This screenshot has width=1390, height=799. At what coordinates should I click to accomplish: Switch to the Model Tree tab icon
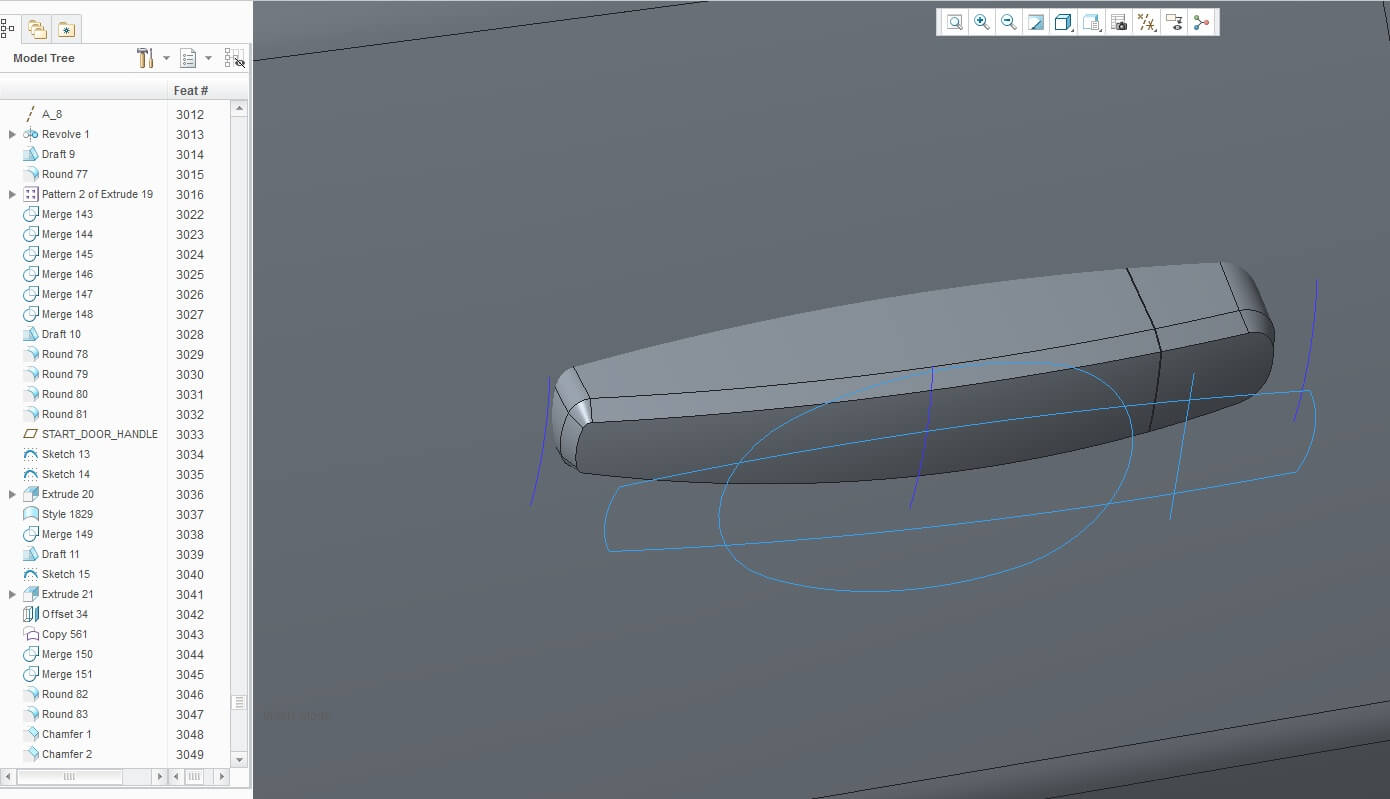pos(7,28)
